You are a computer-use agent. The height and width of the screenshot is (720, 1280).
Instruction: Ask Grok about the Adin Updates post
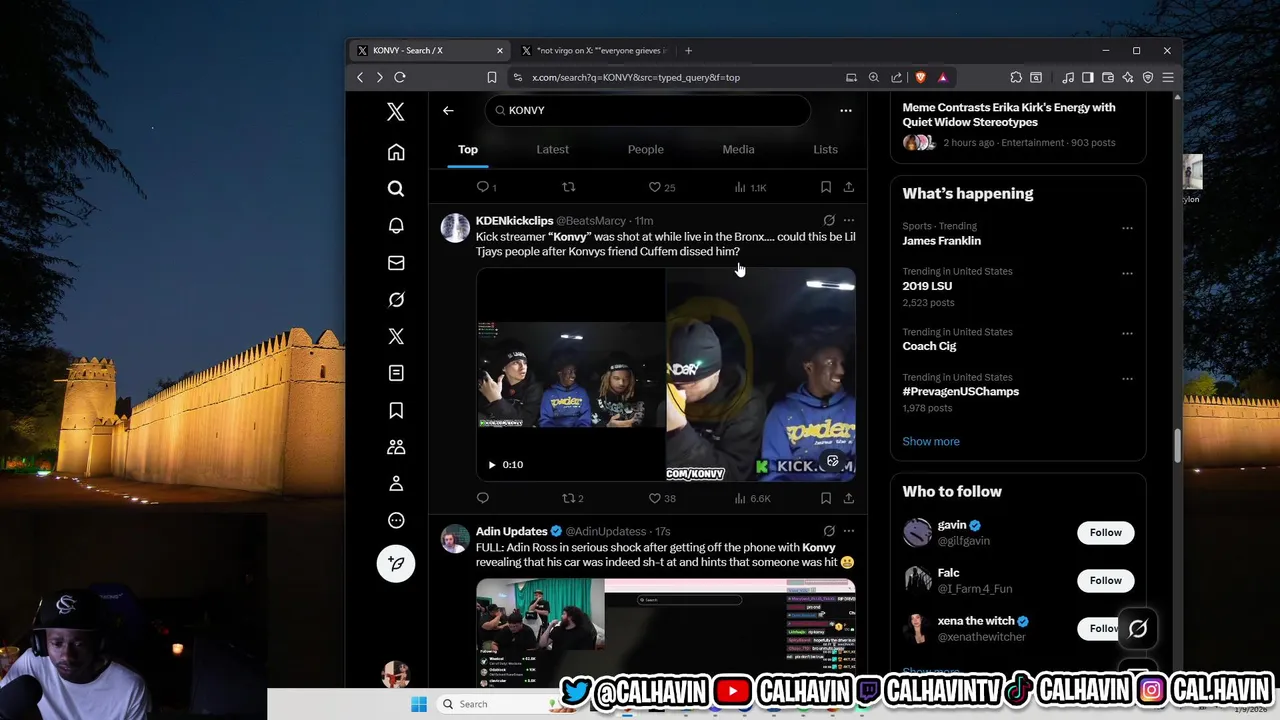tap(829, 531)
